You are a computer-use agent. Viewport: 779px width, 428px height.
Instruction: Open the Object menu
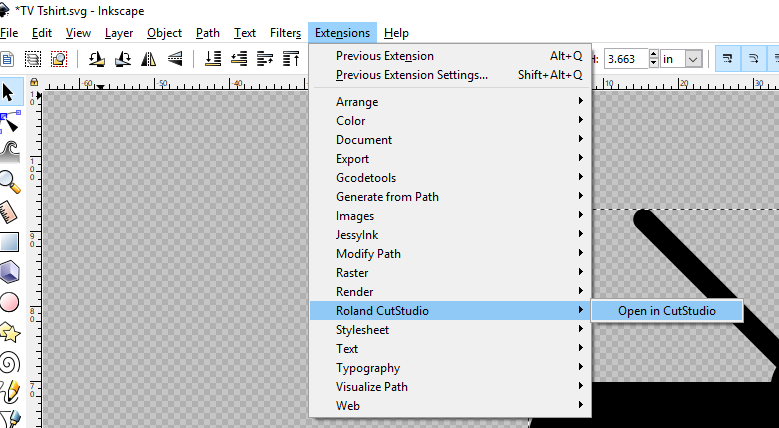(164, 33)
